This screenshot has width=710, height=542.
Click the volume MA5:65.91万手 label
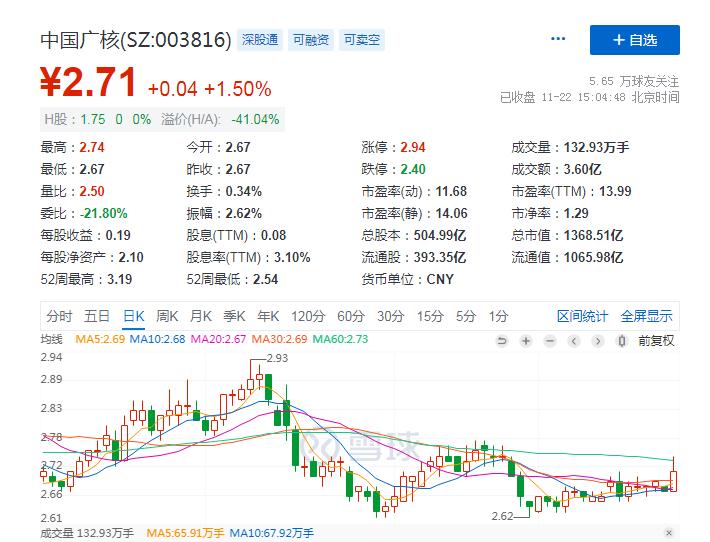(x=185, y=533)
